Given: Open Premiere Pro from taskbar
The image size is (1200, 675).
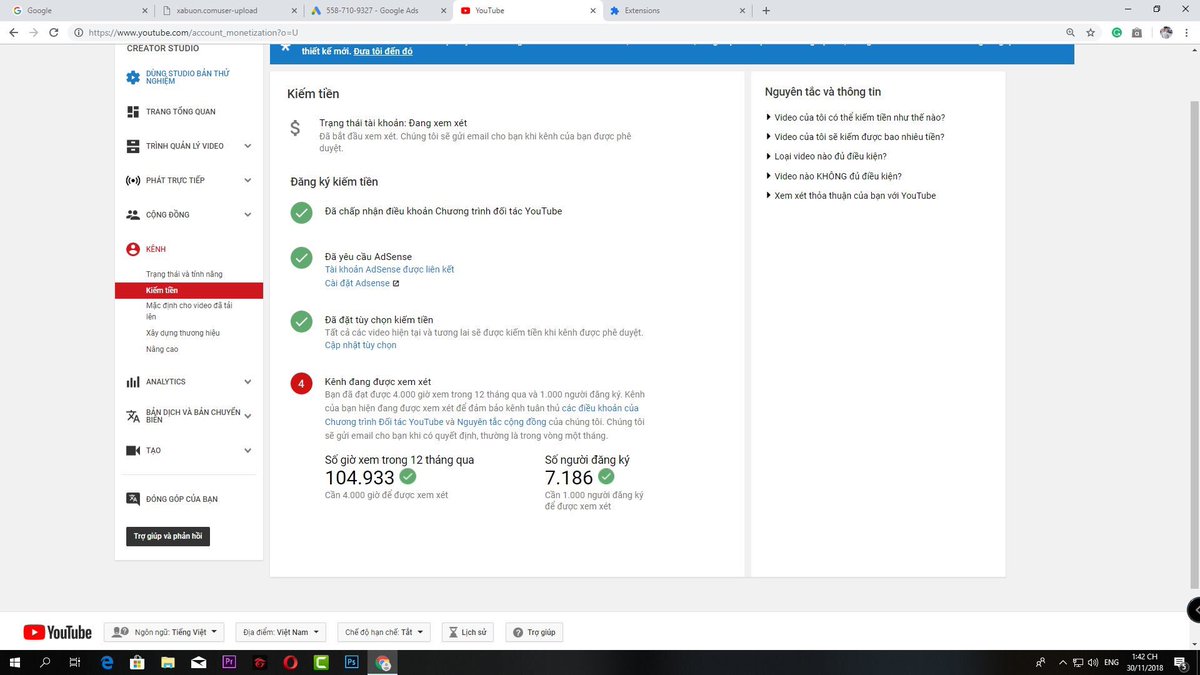Looking at the screenshot, I should [229, 662].
